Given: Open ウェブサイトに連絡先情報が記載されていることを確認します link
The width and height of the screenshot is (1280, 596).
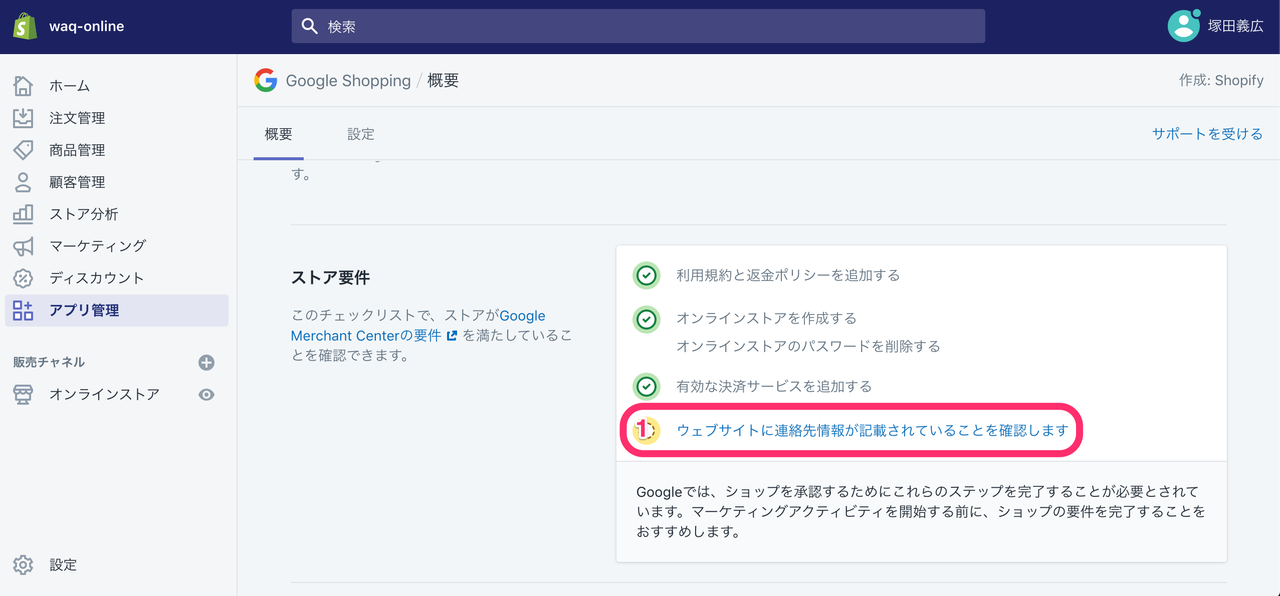Looking at the screenshot, I should pyautogui.click(x=873, y=430).
